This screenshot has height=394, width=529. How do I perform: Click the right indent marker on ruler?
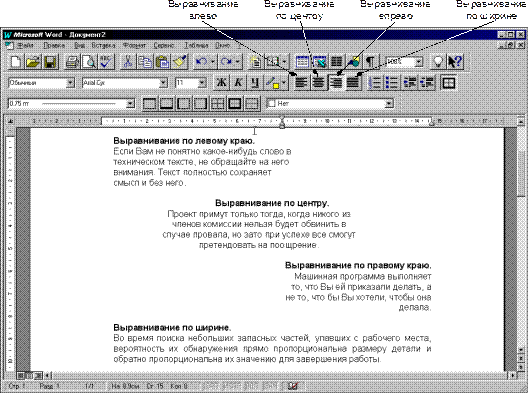[431, 123]
